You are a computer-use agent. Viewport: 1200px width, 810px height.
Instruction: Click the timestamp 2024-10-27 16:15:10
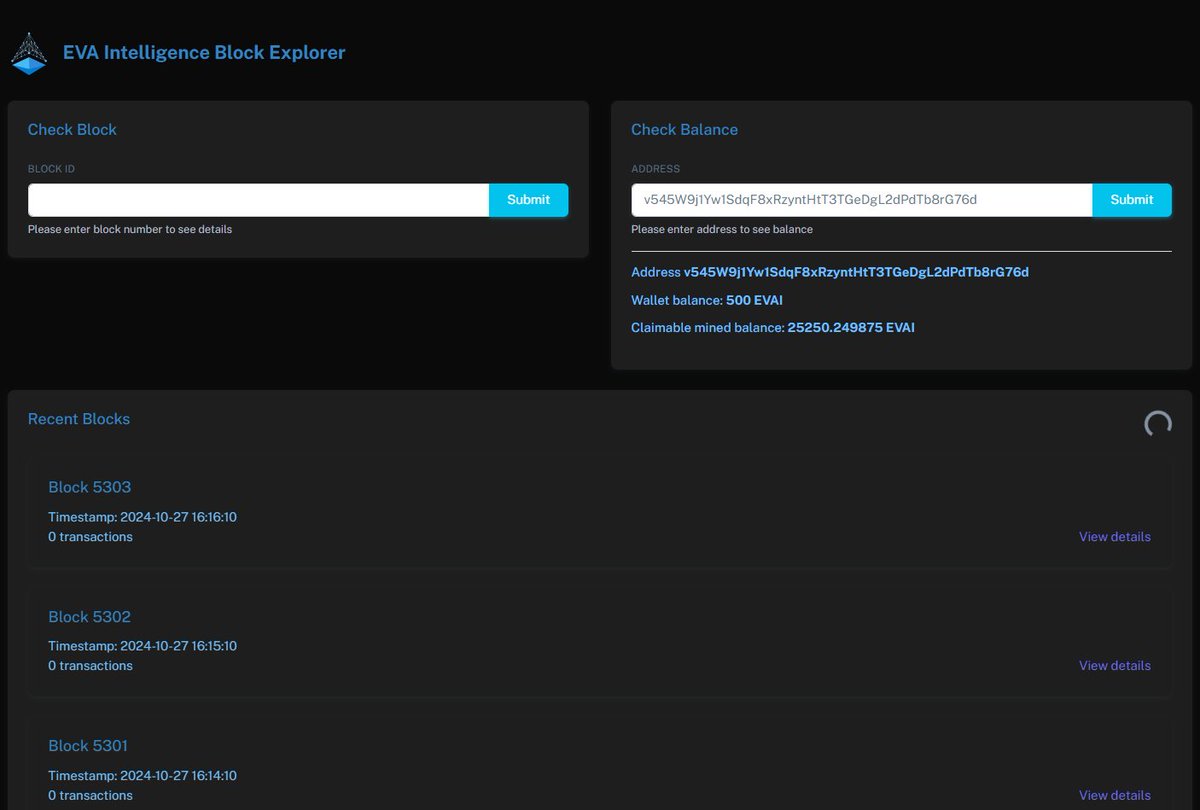click(142, 646)
